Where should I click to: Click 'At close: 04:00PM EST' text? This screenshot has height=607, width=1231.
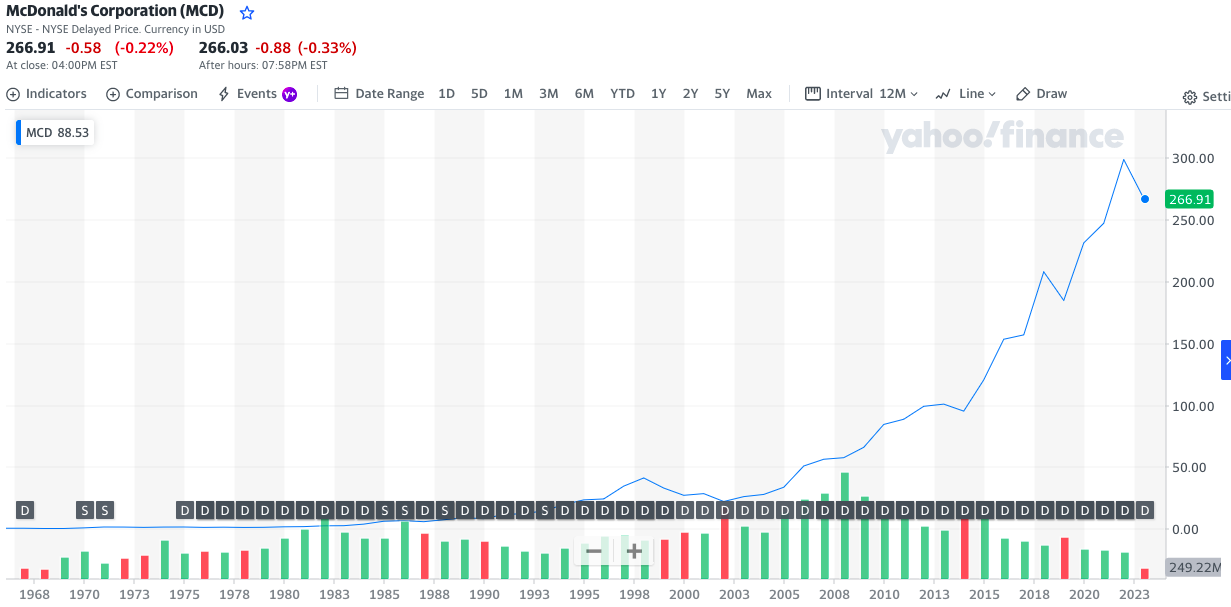click(62, 65)
